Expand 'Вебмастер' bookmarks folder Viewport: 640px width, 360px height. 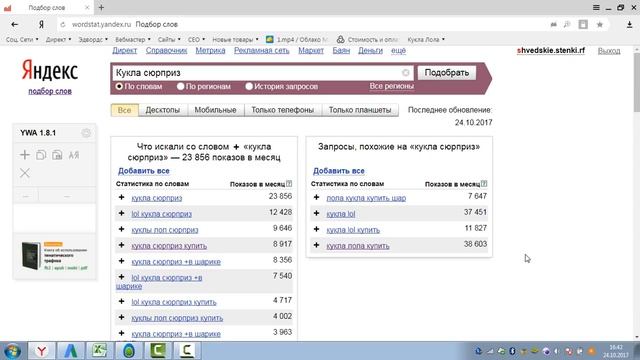[x=133, y=40]
